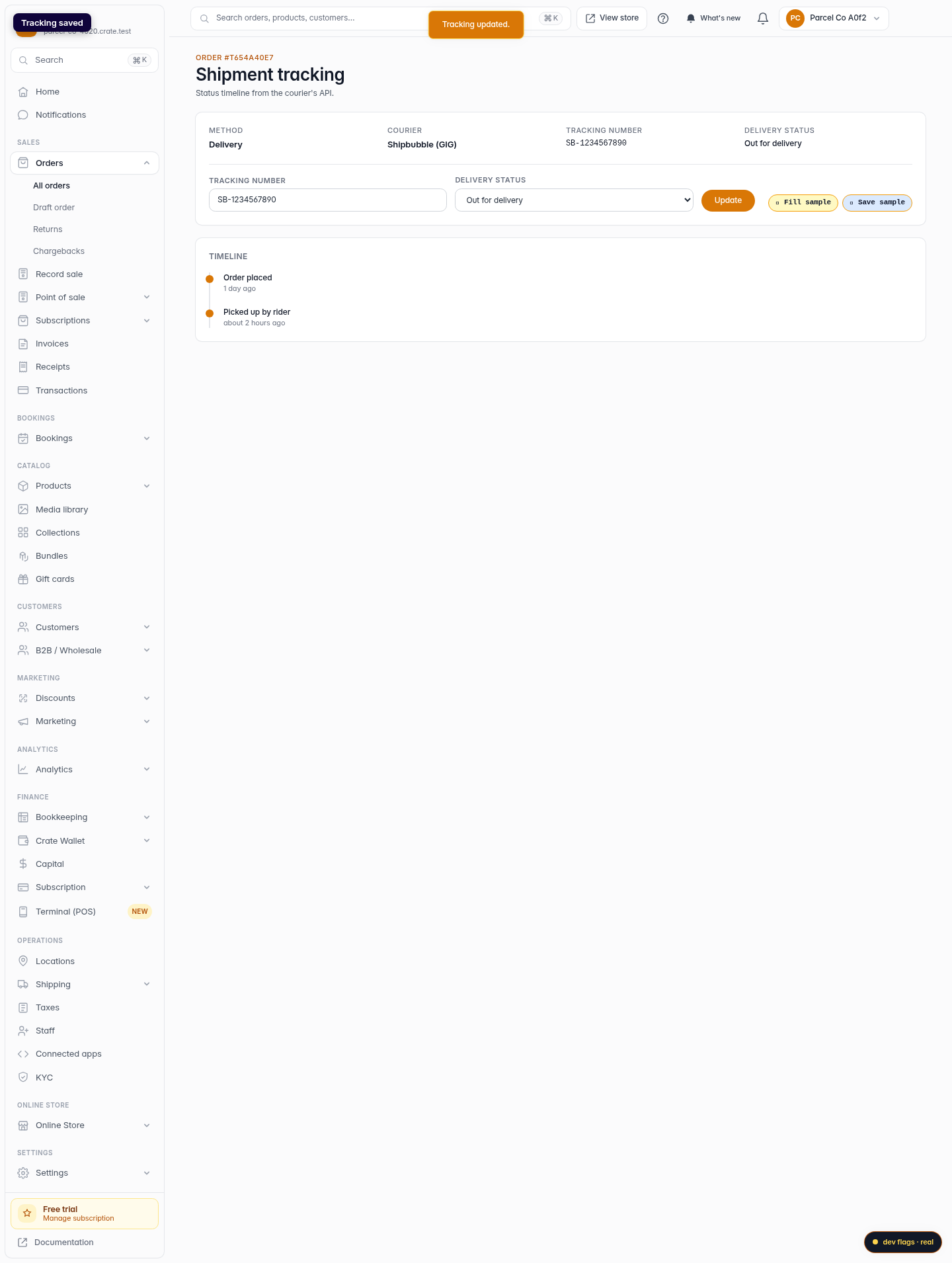Click the magnifier icon in top search bar
Image resolution: width=952 pixels, height=1263 pixels.
(x=204, y=19)
